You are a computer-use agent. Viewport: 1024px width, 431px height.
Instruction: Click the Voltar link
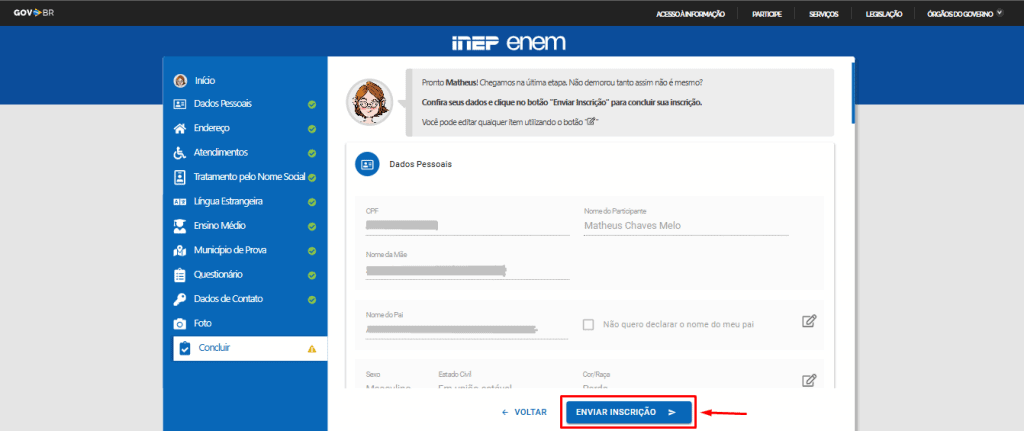click(524, 413)
